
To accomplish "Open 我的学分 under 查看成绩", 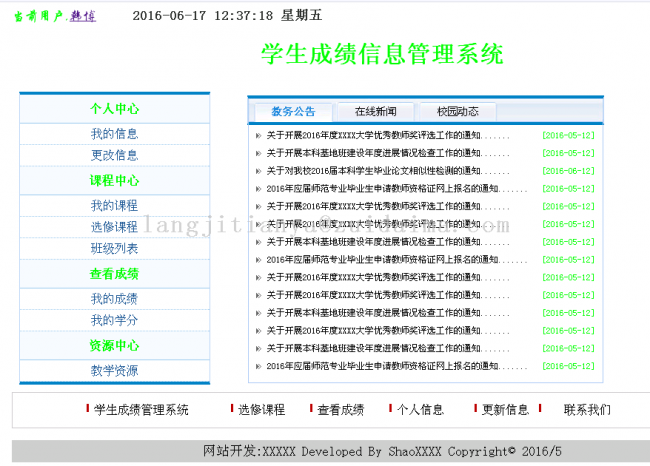I will coord(114,320).
